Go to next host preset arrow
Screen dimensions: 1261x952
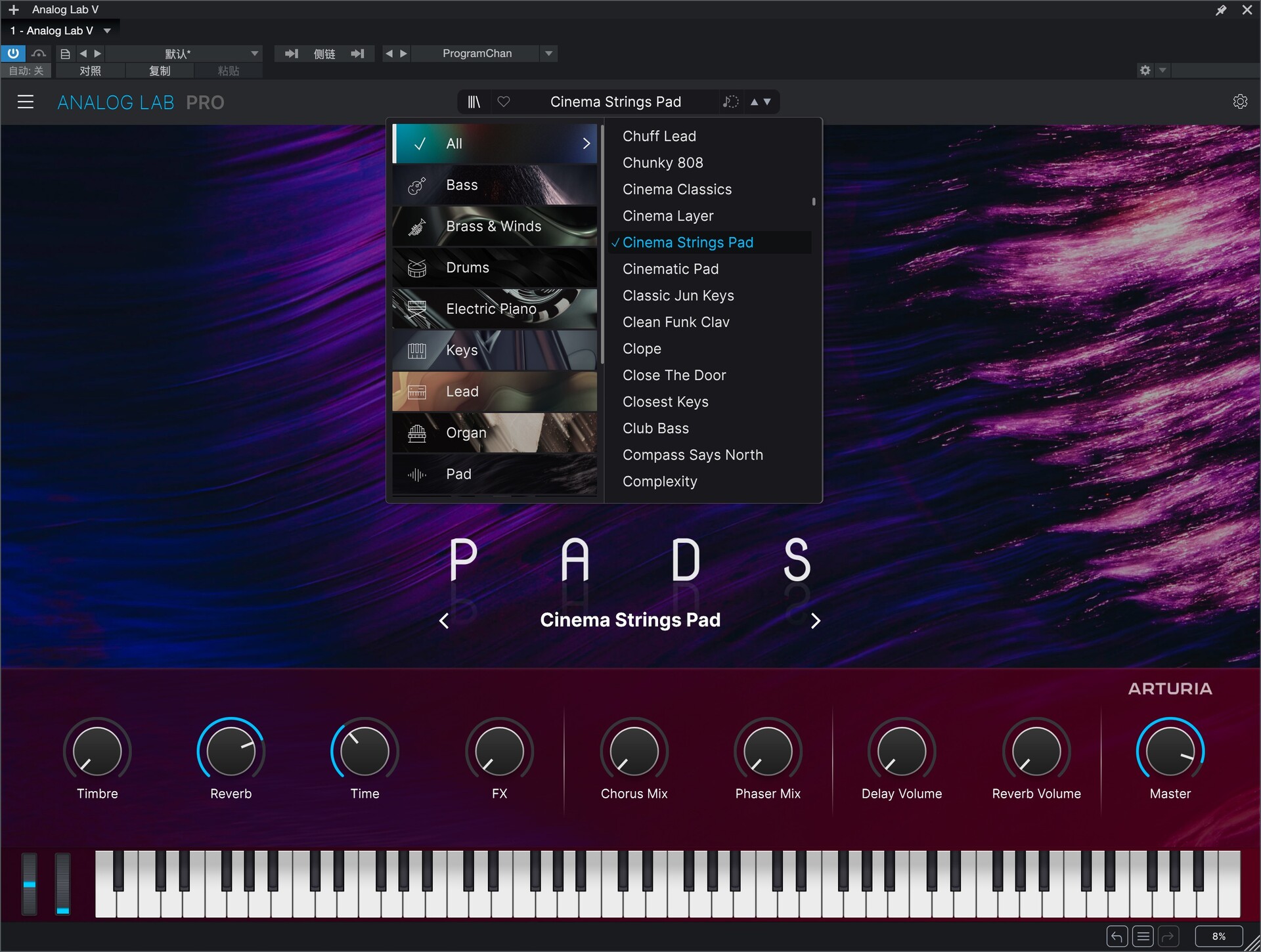98,53
